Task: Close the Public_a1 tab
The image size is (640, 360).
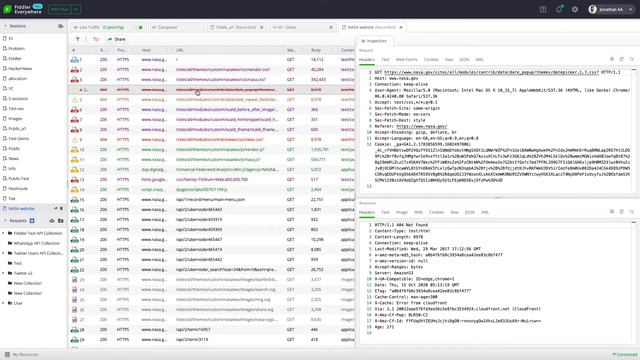Action: click(262, 27)
